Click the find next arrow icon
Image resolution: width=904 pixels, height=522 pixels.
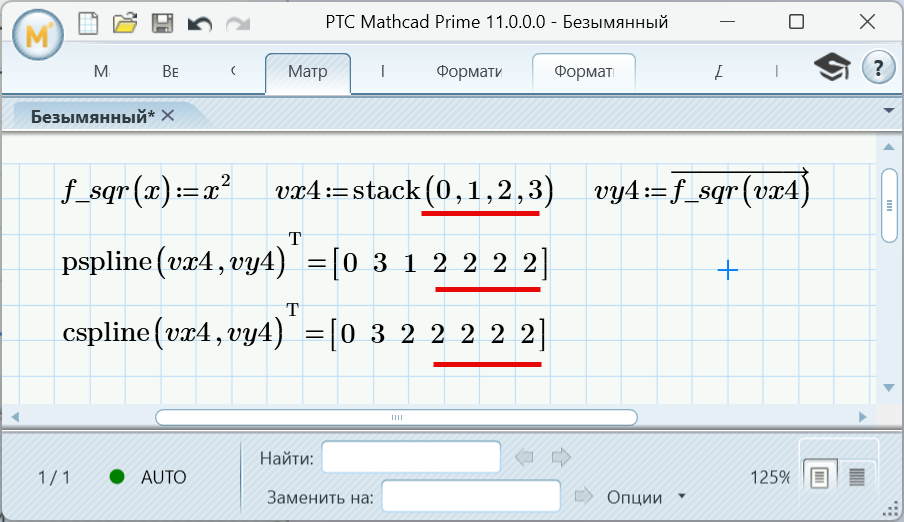(x=561, y=458)
